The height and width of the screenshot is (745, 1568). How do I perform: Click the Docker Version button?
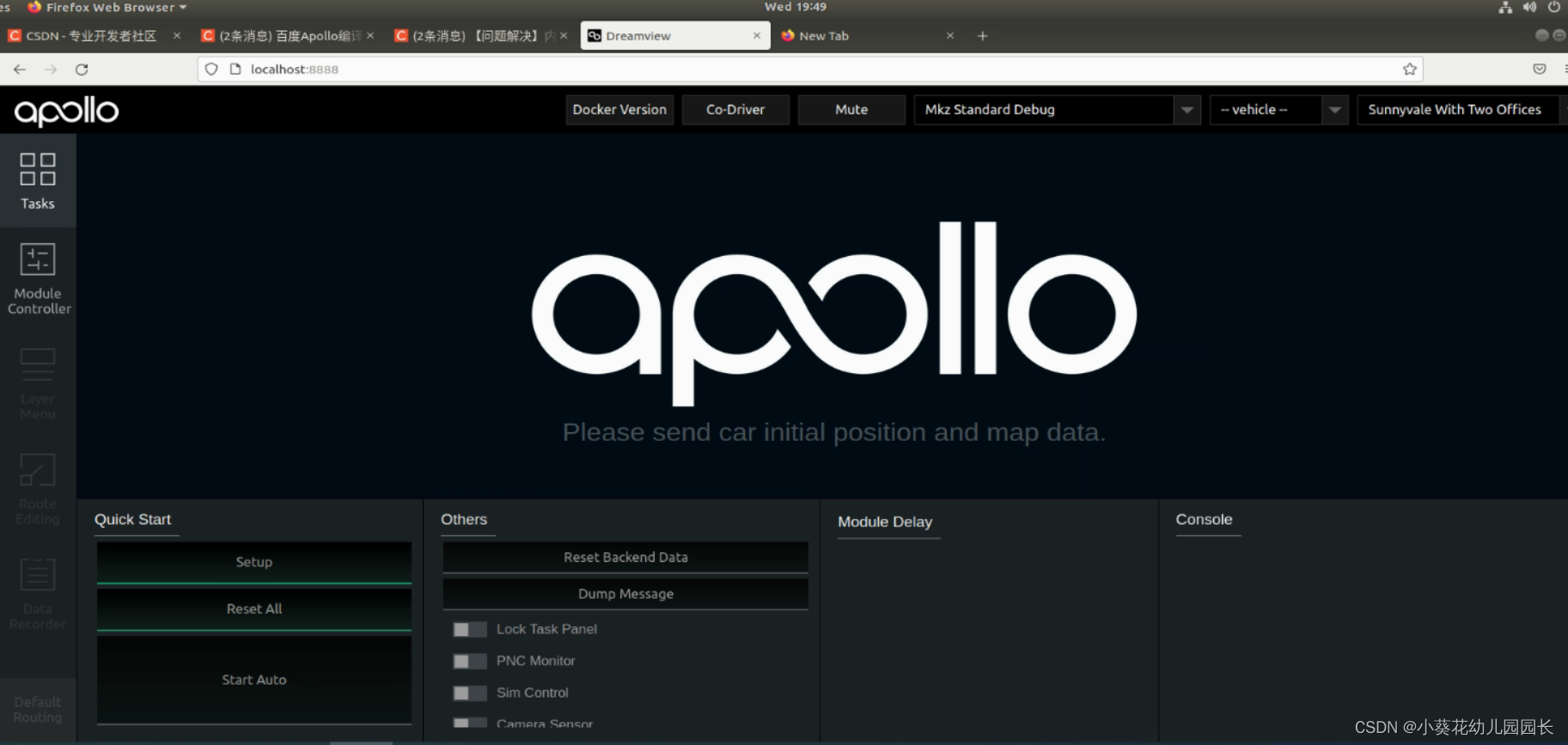tap(619, 110)
